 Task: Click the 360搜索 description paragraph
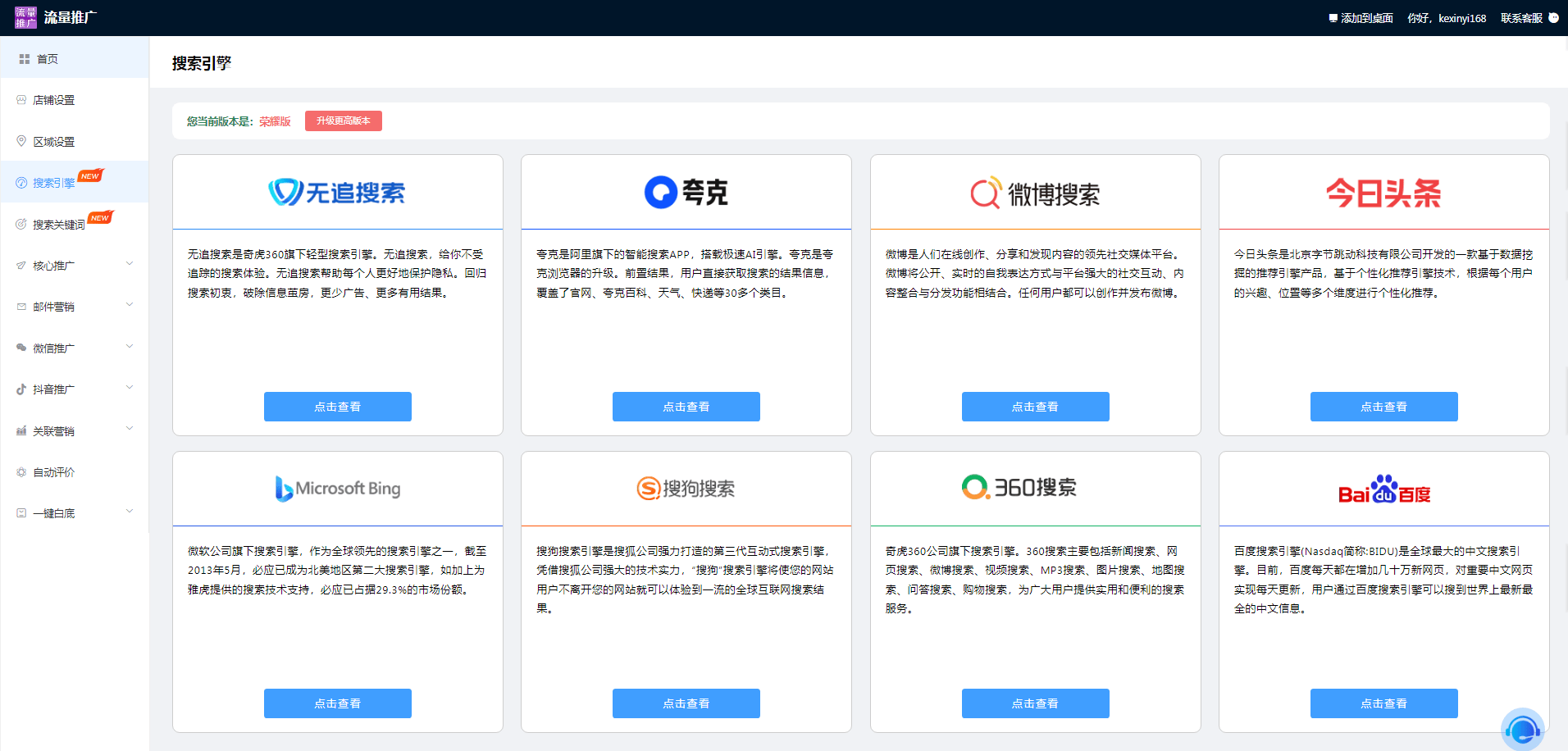pos(1035,580)
